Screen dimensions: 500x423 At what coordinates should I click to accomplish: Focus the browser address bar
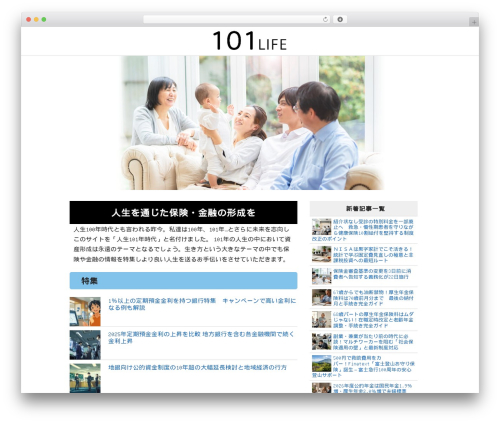click(x=236, y=20)
